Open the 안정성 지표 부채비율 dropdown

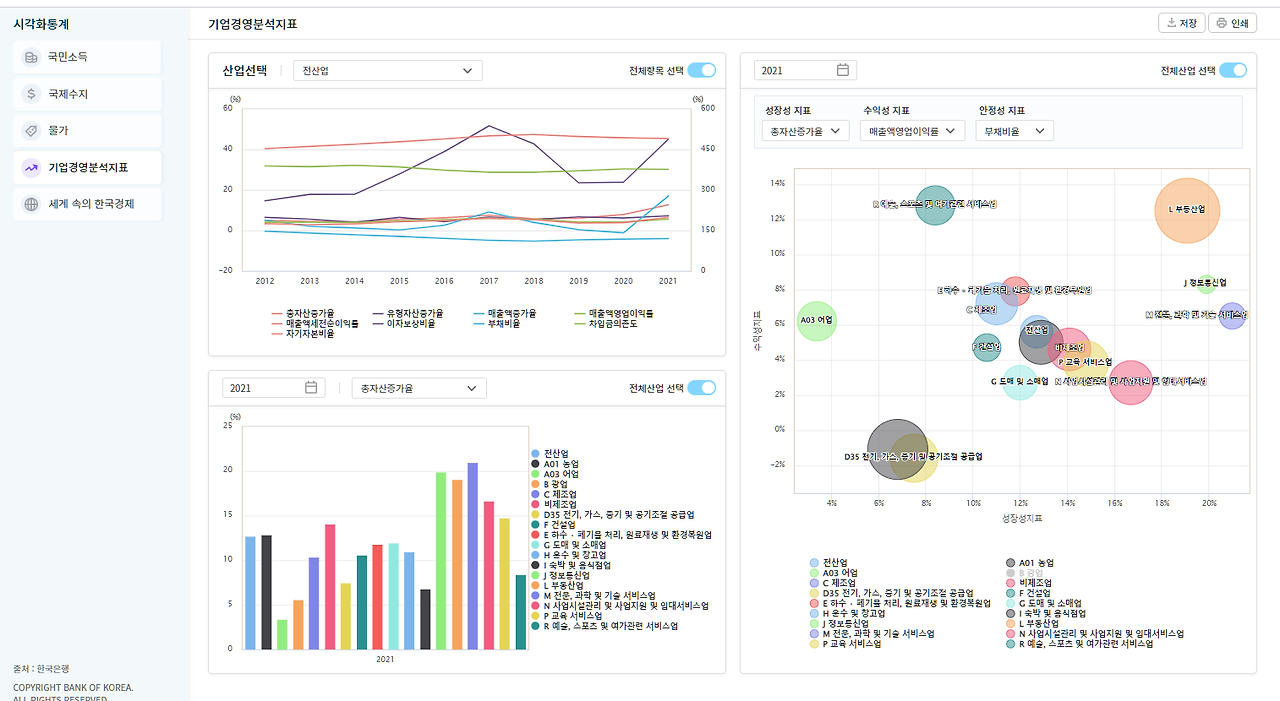click(1014, 131)
